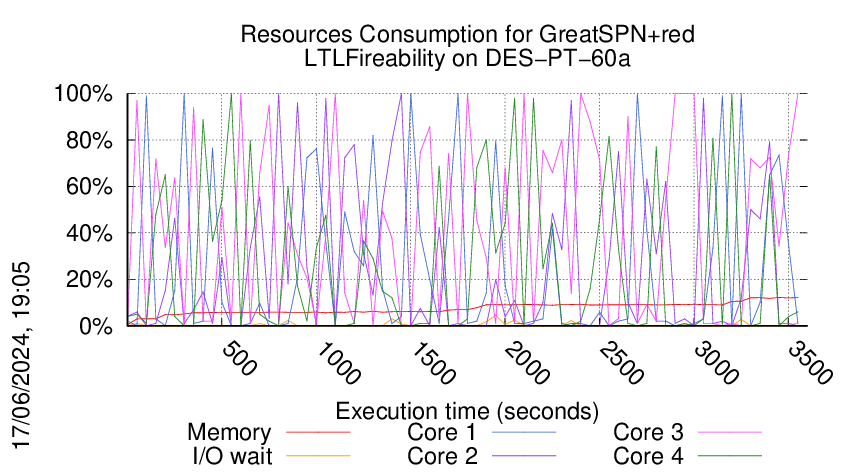Screen dimensions: 850x475
Task: Click the chart title 'Resources Consumption for GreatSPN+red'
Action: [467, 34]
